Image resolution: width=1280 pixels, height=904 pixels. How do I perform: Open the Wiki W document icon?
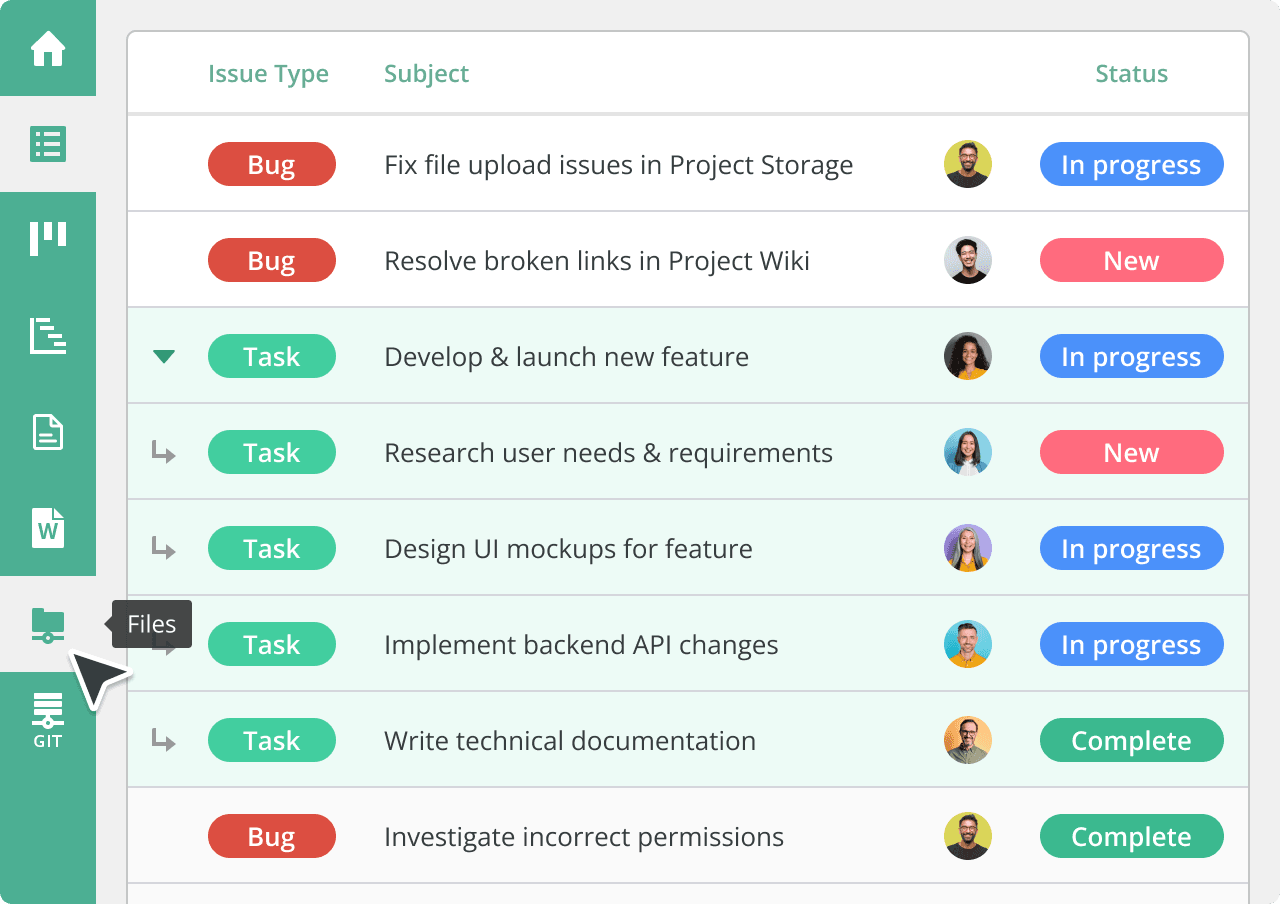coord(48,528)
